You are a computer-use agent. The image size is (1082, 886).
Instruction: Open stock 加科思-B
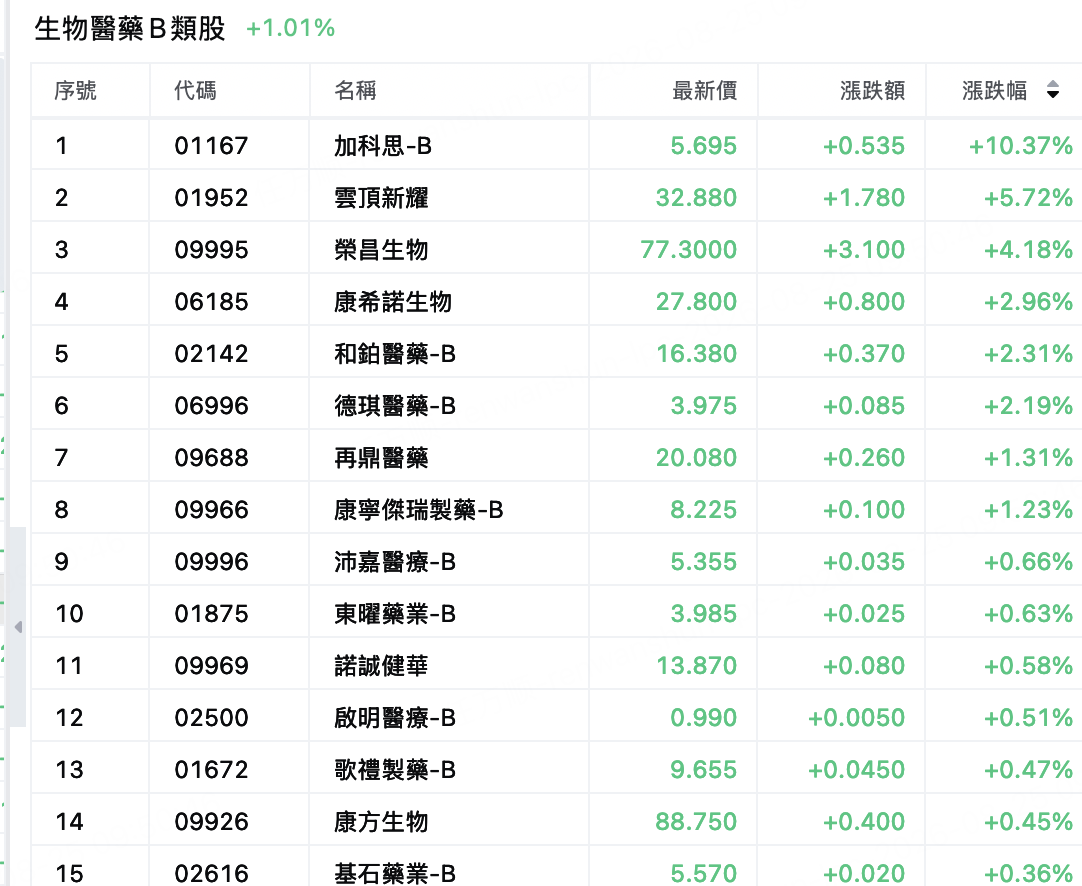click(383, 146)
